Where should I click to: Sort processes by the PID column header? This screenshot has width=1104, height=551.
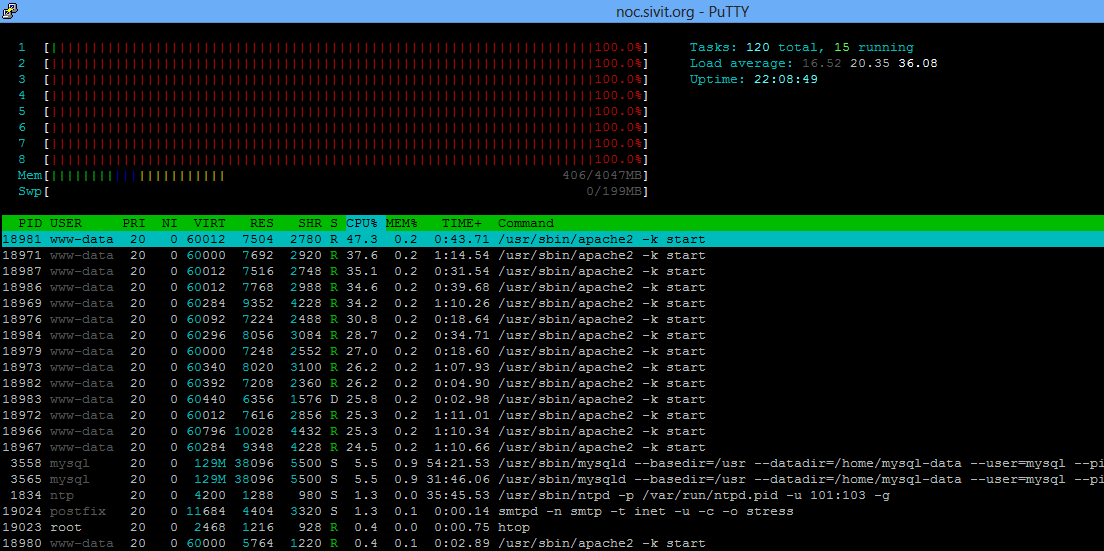pos(30,223)
